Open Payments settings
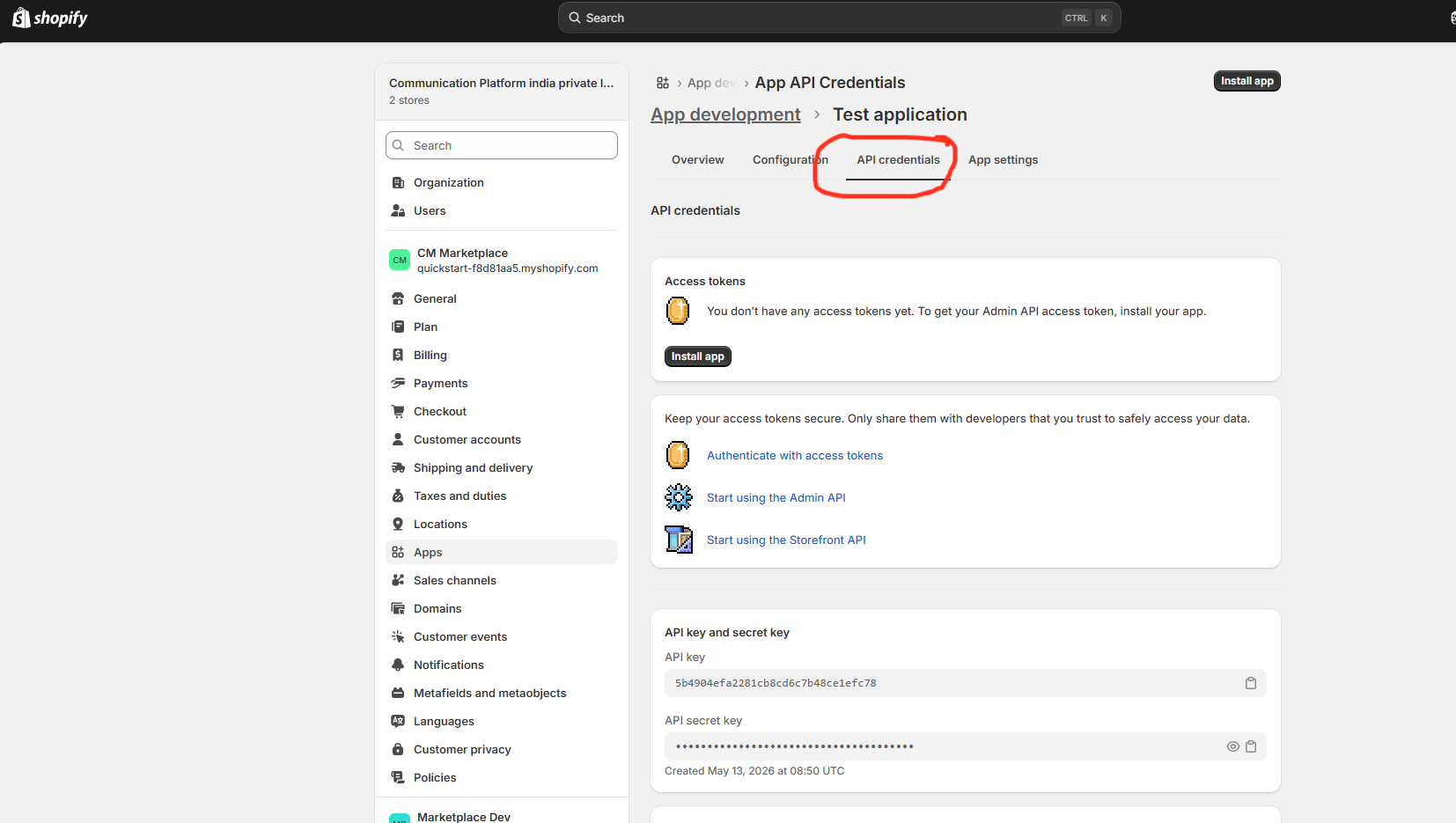The image size is (1456, 823). click(x=502, y=383)
